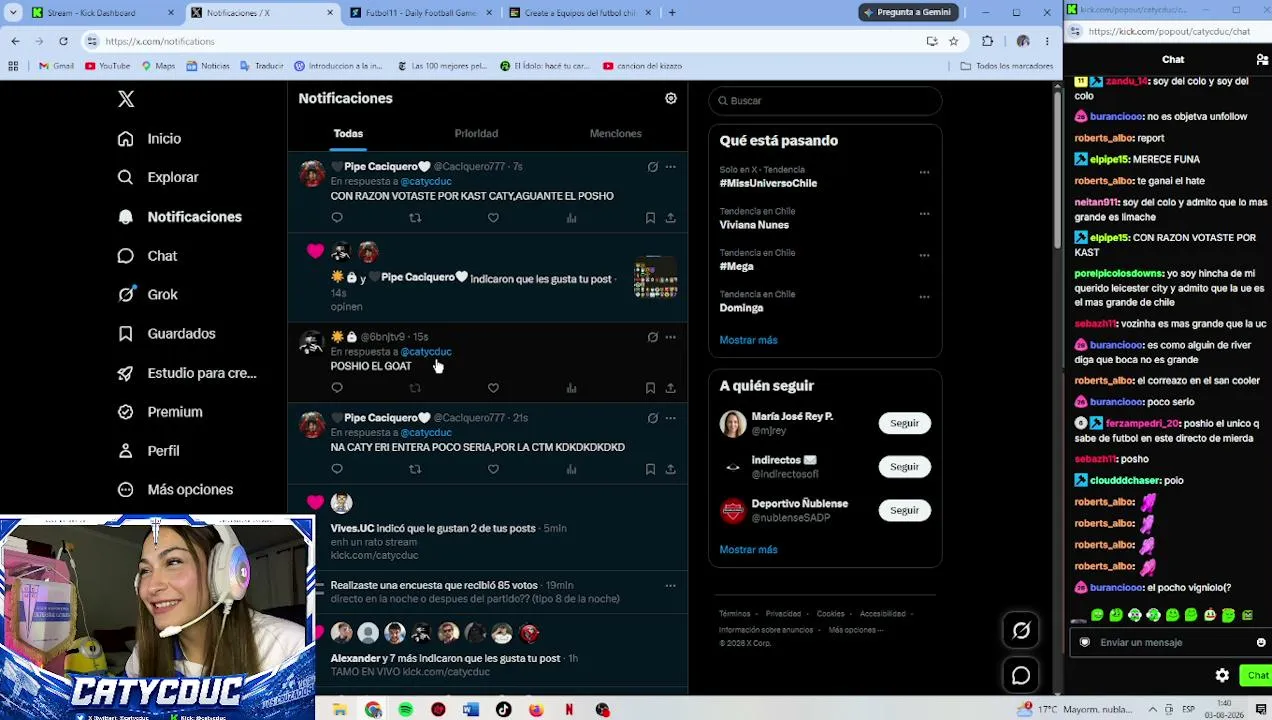Viewport: 1272px width, 720px height.
Task: Open new browser tab plus button
Action: [x=672, y=13]
